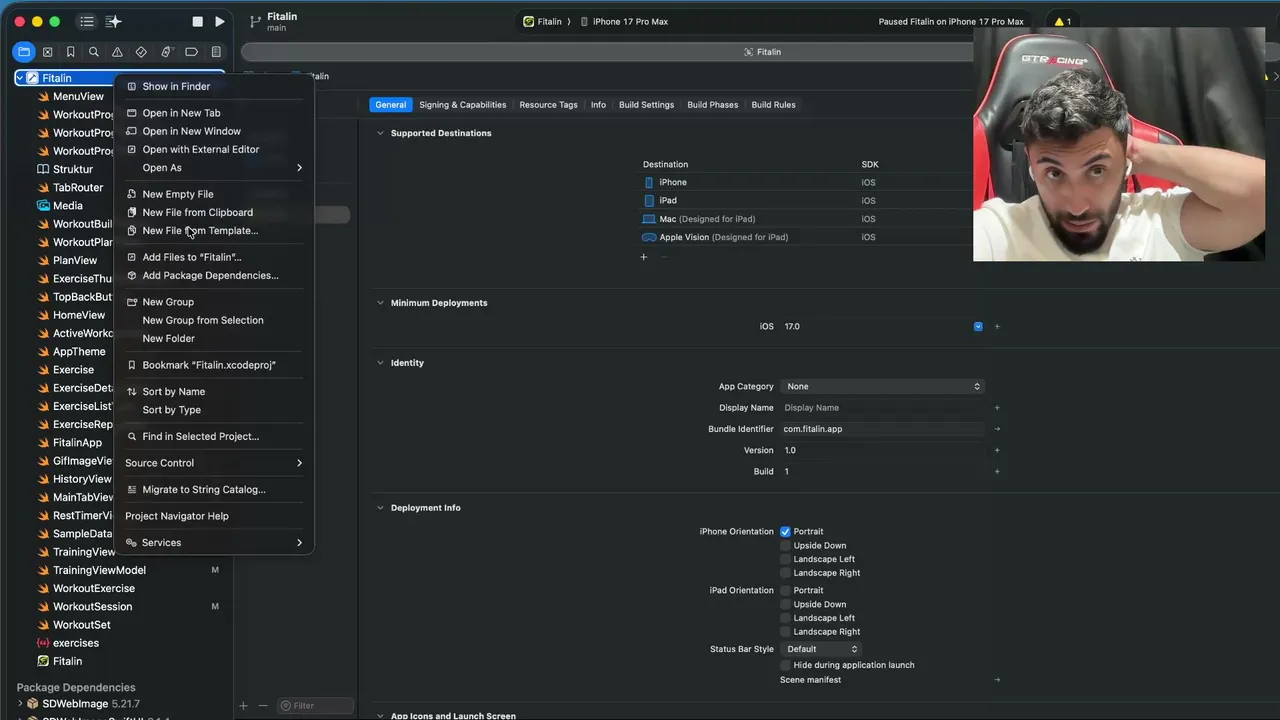
Task: Run the Fitalin scheme
Action: pyautogui.click(x=220, y=21)
